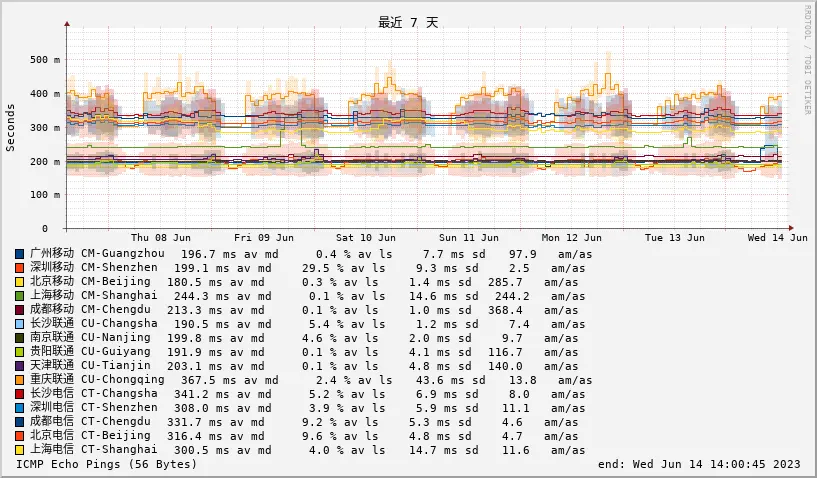This screenshot has width=817, height=478.
Task: Click the end timestamp text at bottom
Action: [x=699, y=464]
